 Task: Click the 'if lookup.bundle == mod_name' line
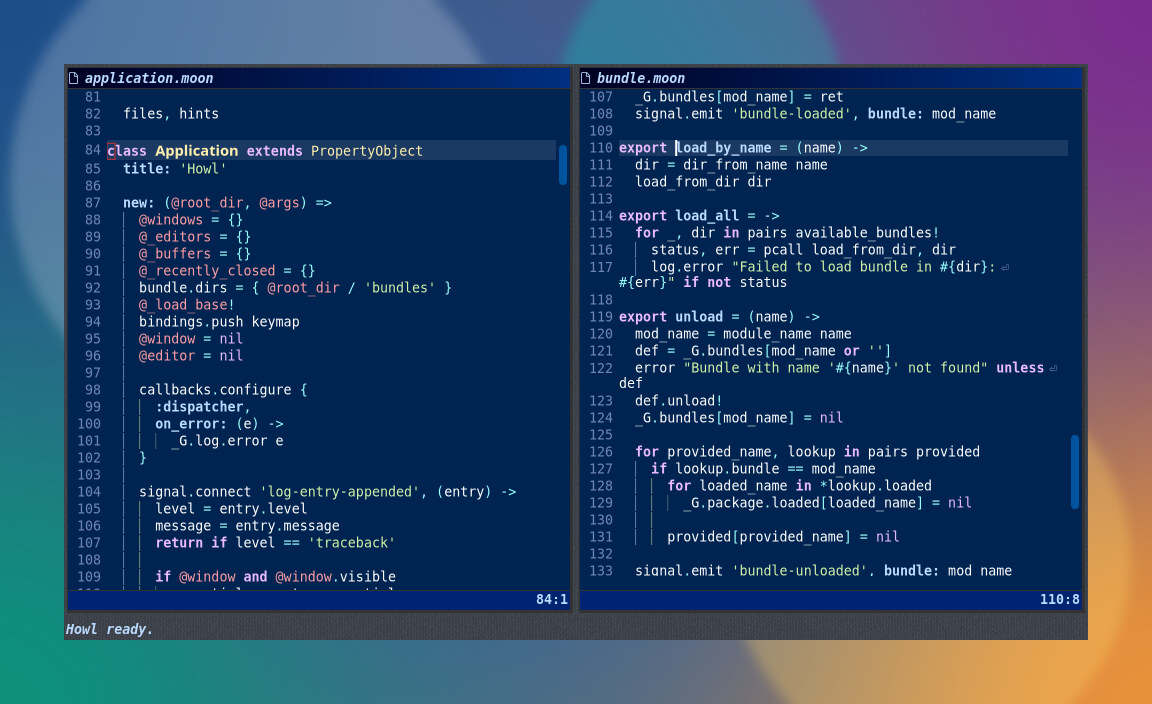pos(763,468)
